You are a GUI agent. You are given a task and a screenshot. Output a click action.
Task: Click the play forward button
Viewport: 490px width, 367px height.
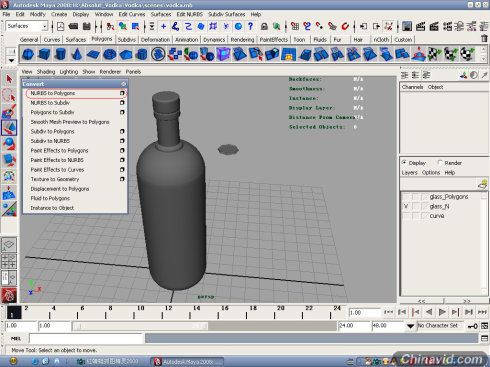442,312
